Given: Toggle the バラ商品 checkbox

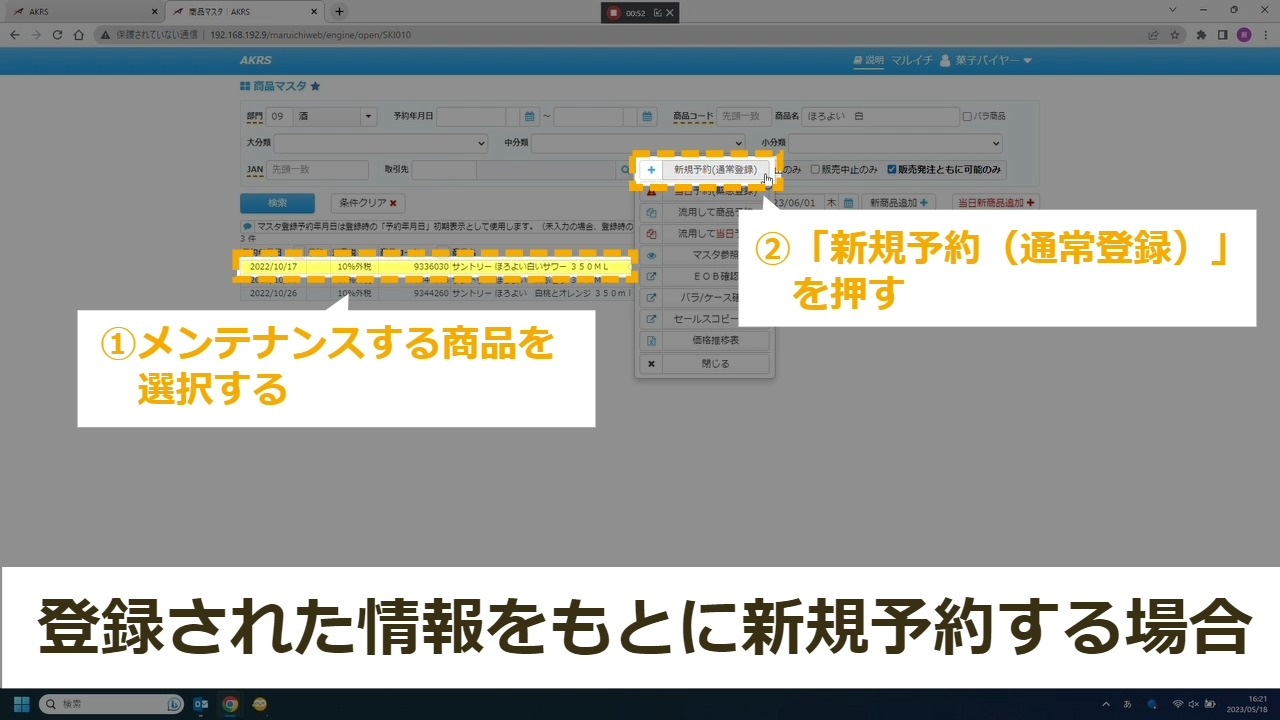Looking at the screenshot, I should tap(967, 117).
